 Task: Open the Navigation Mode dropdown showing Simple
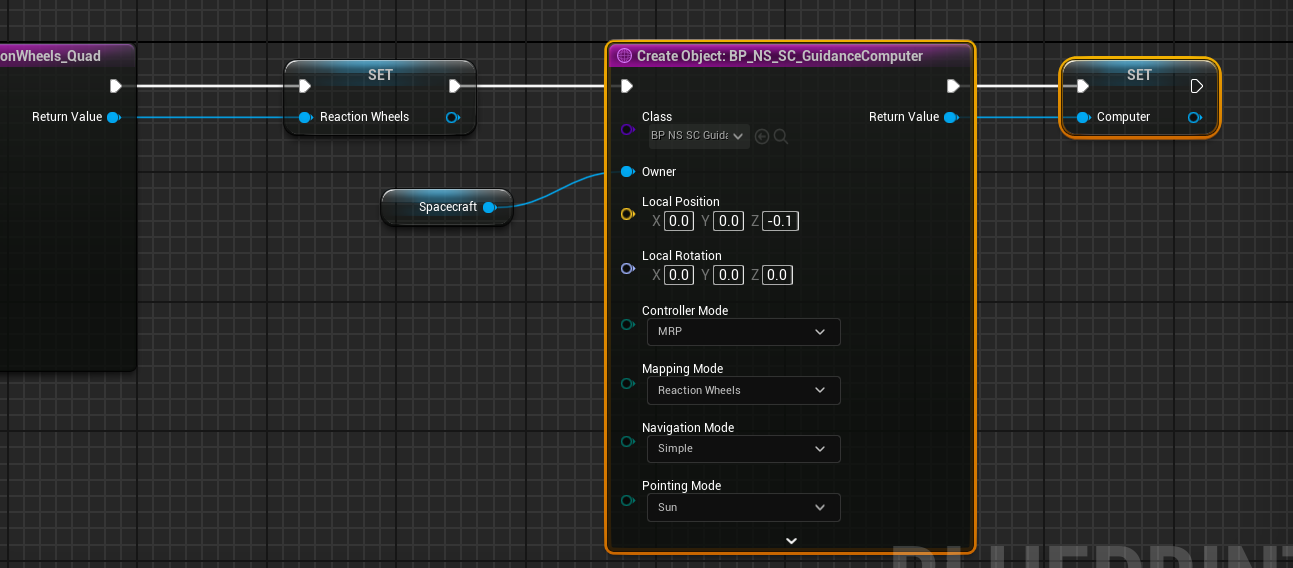[x=742, y=449]
